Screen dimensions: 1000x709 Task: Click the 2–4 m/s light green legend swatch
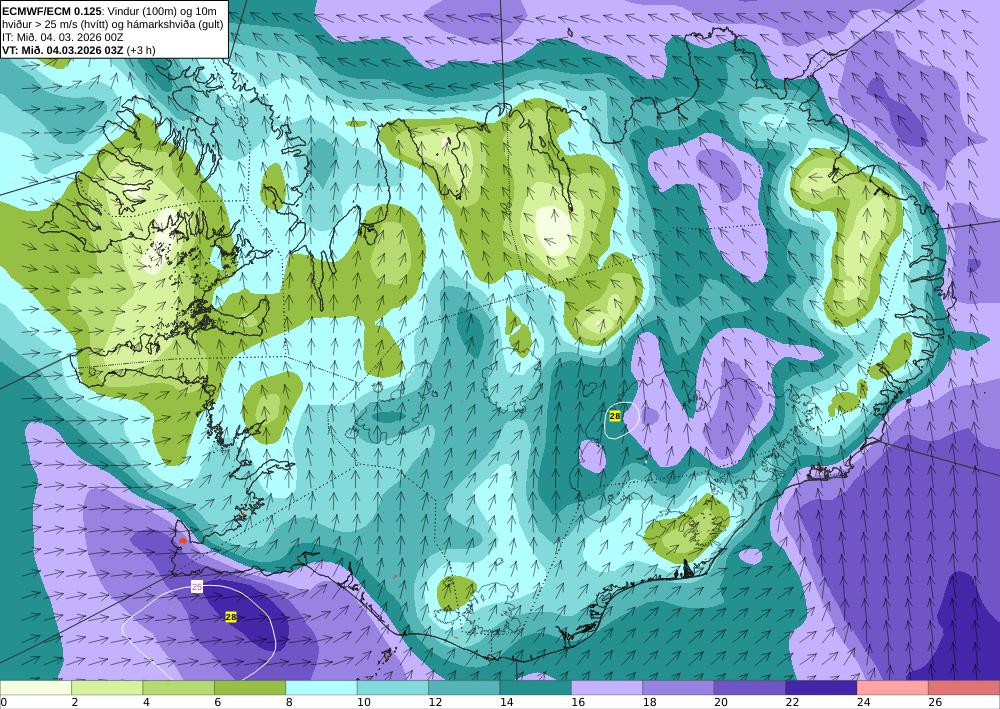point(107,687)
